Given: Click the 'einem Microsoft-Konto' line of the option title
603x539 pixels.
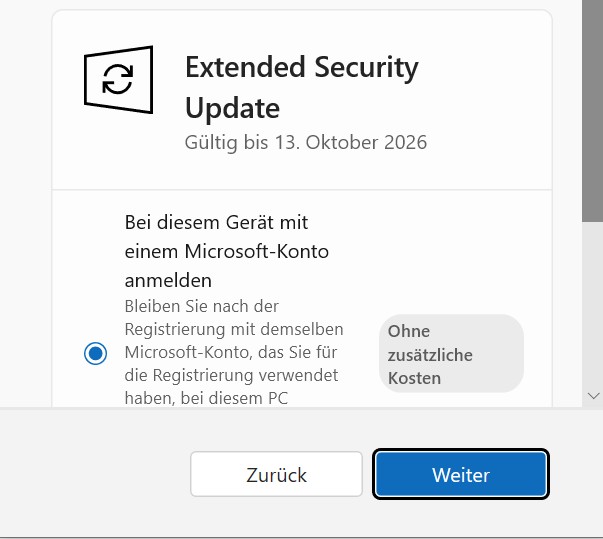Looking at the screenshot, I should point(226,250).
